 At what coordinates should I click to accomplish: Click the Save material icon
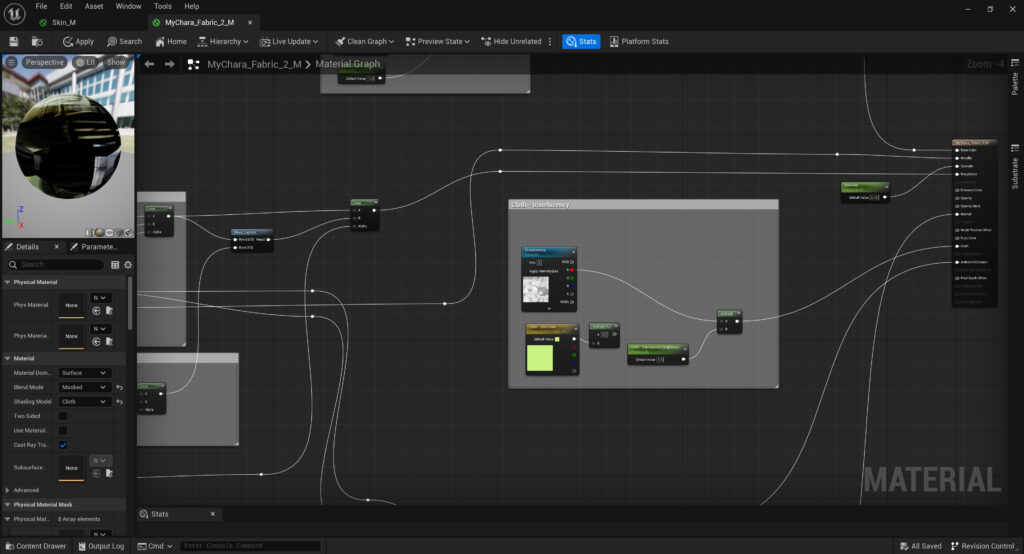tap(14, 41)
